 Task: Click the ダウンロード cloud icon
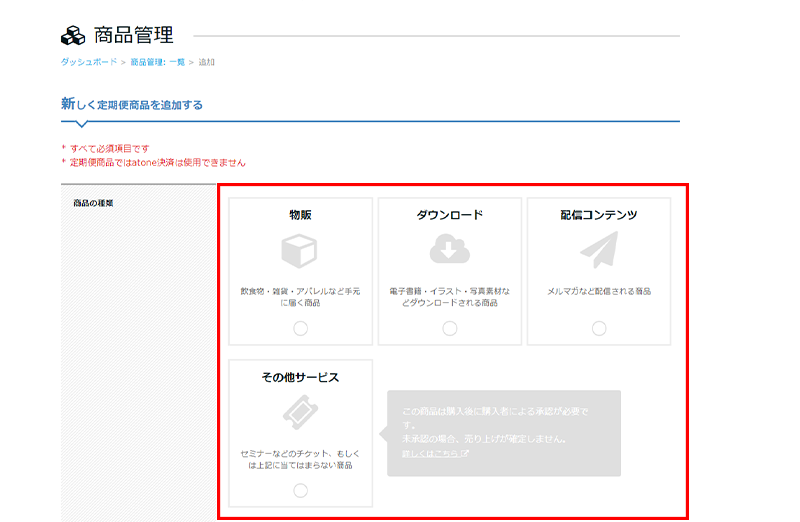coord(449,250)
